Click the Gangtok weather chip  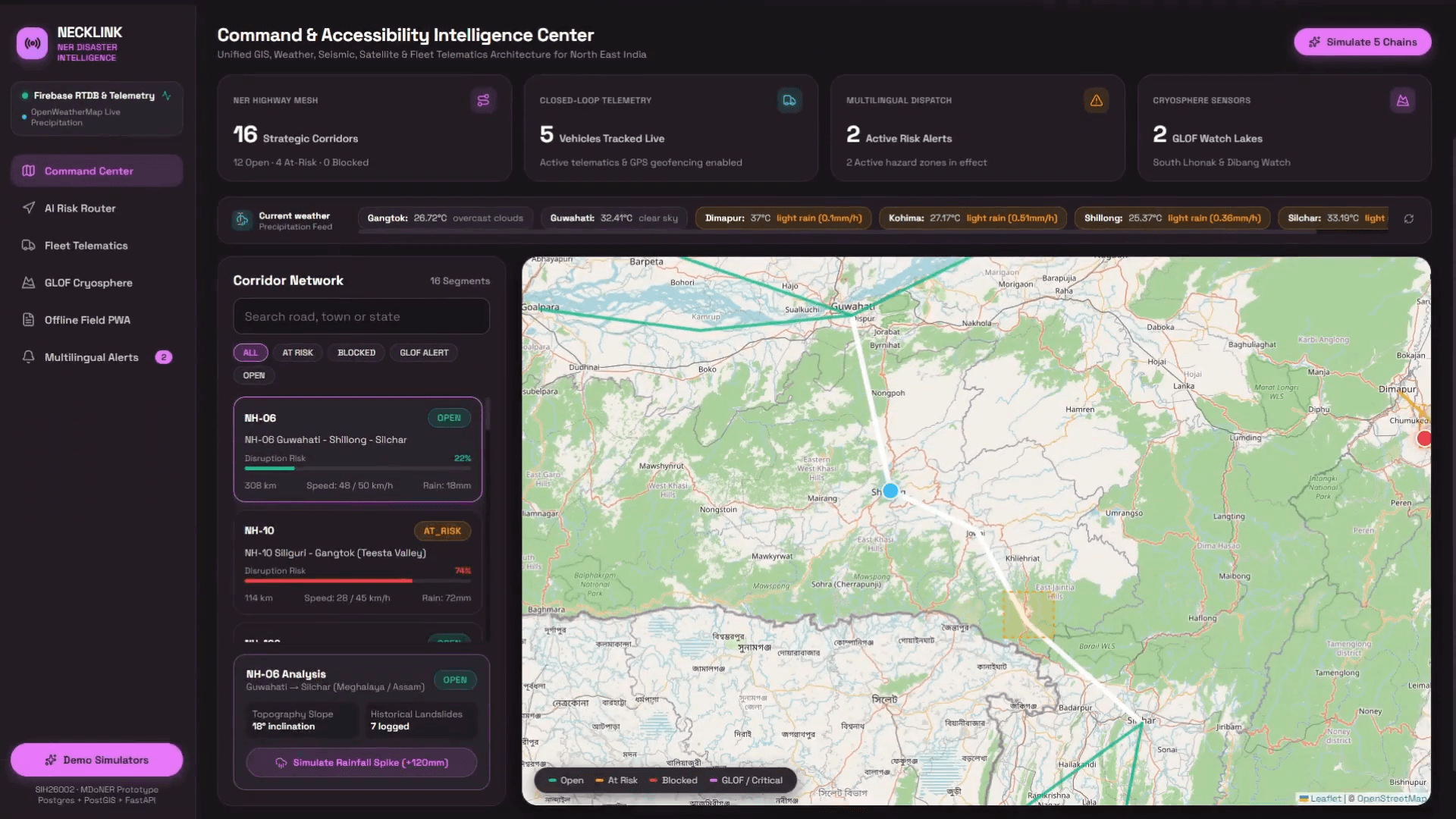coord(445,218)
